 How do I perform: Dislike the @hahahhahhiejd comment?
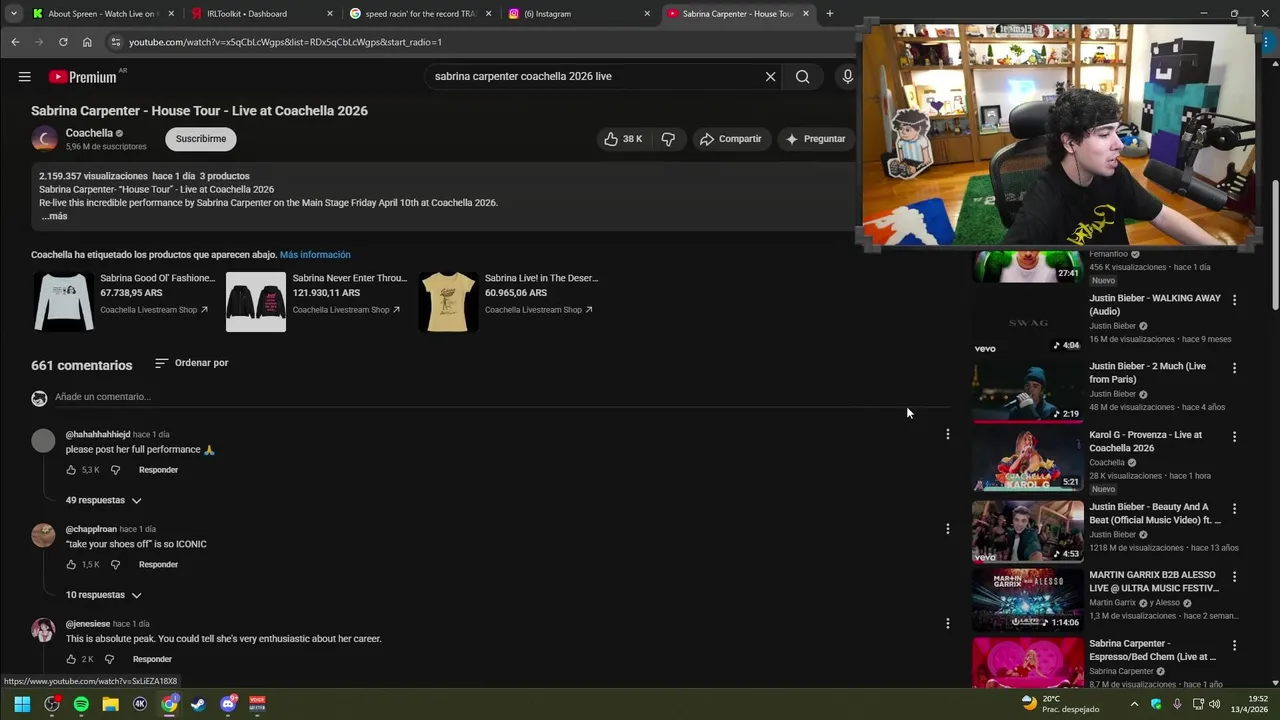point(115,470)
